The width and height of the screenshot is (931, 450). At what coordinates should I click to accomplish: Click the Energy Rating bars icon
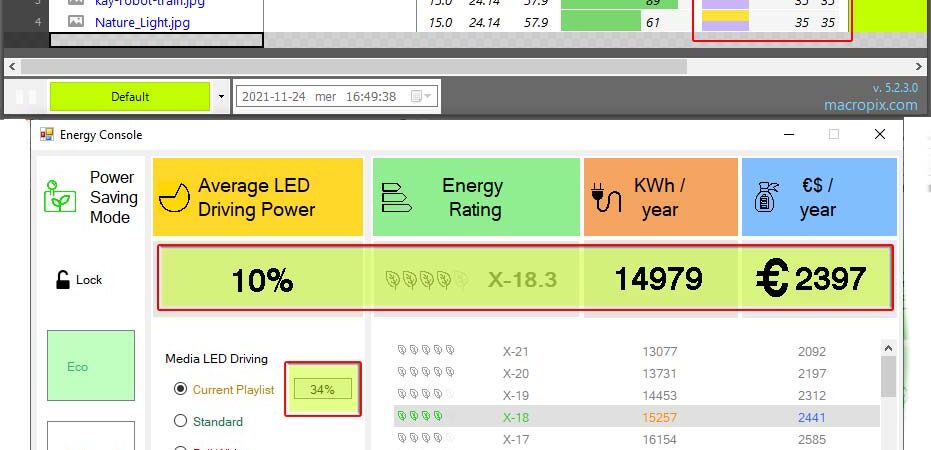(x=396, y=197)
